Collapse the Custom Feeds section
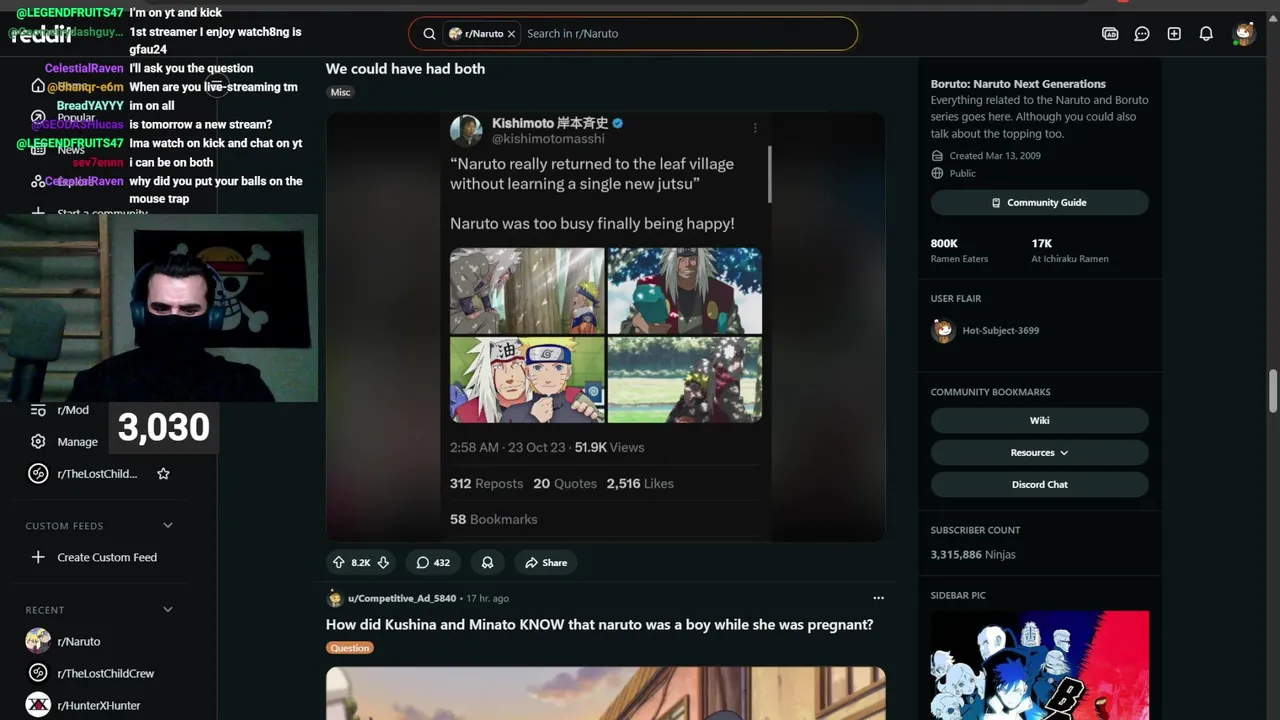Screen dimensions: 1280x720 [167, 525]
